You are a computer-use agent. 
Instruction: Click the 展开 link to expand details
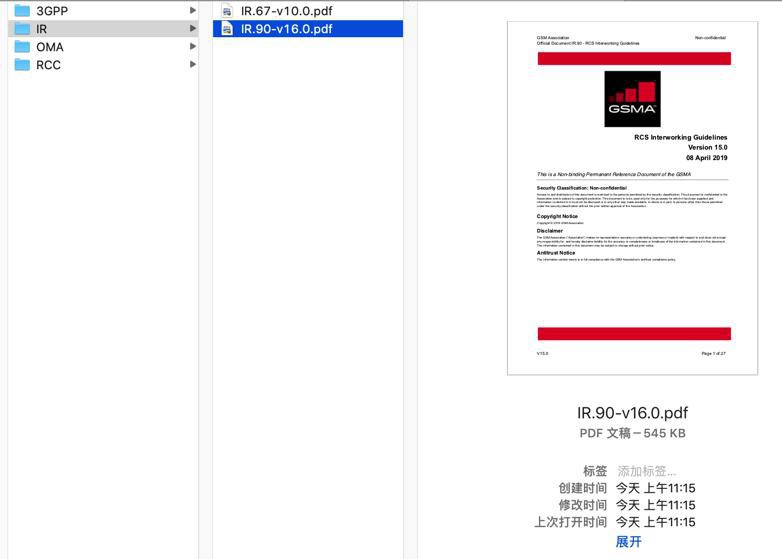(628, 542)
